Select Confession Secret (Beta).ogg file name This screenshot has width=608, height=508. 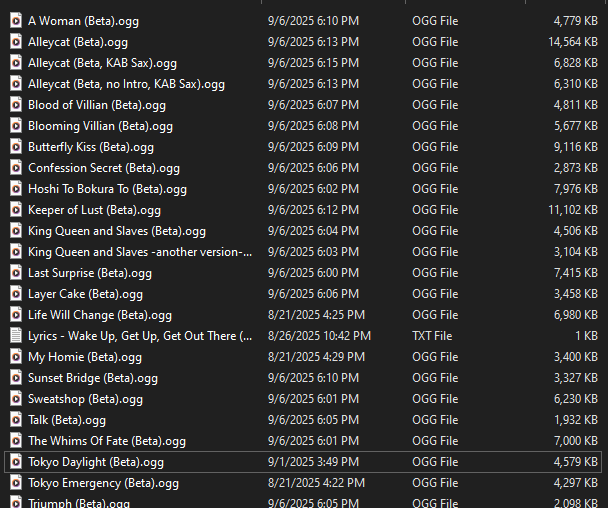104,168
